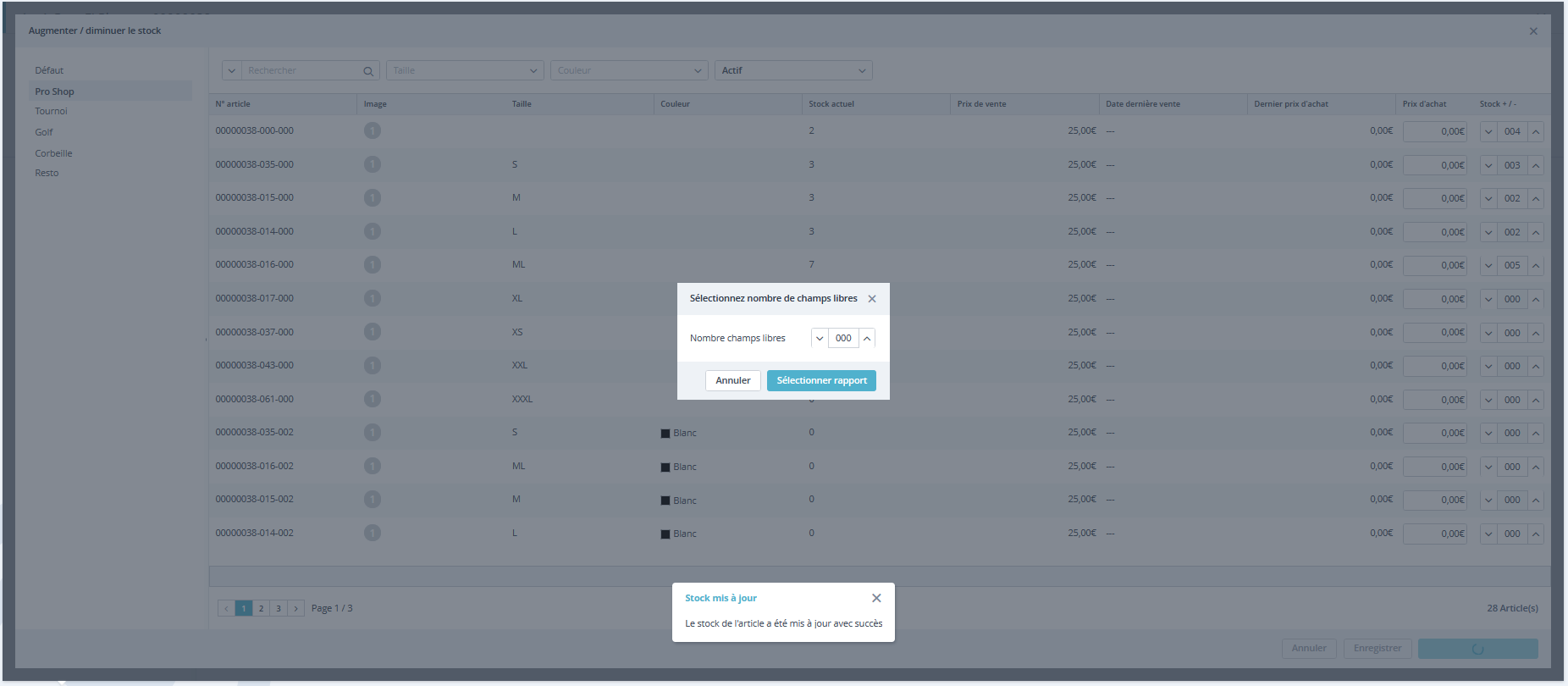The image size is (1568, 686).
Task: Go to page 2 of articles
Action: point(261,608)
